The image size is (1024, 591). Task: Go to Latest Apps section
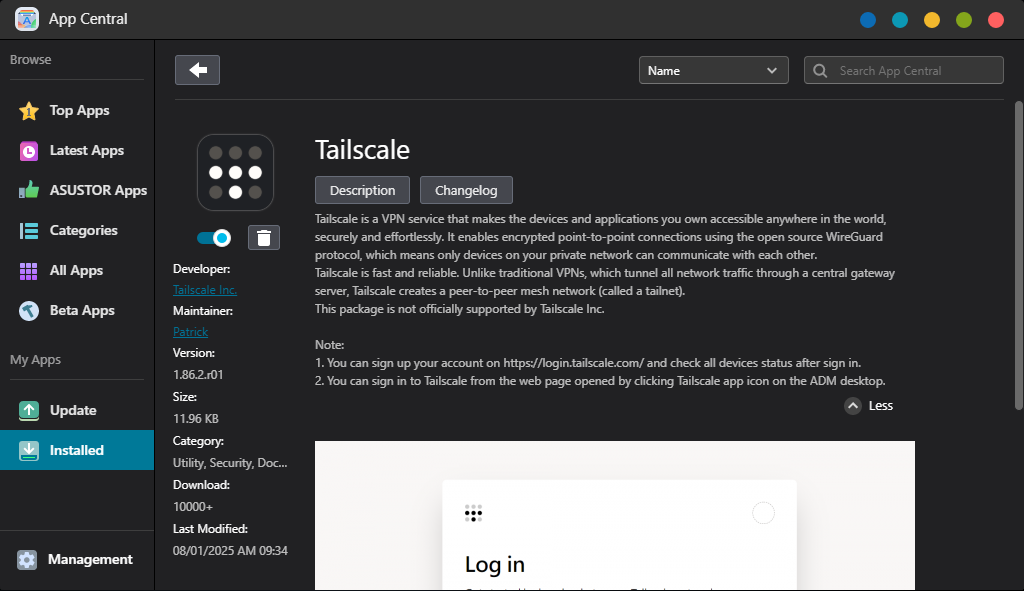(x=86, y=151)
